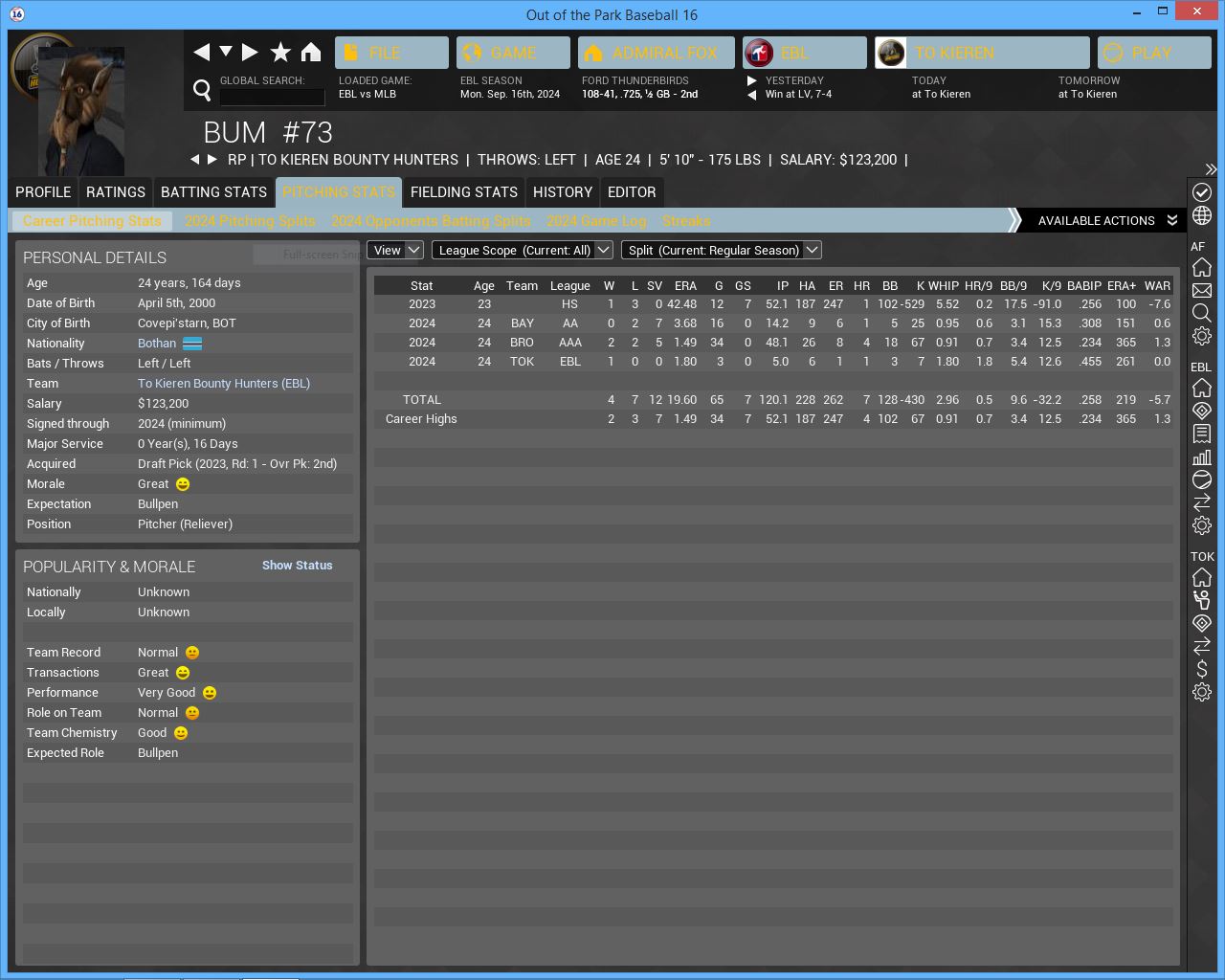This screenshot has width=1225, height=980.
Task: Open the EBL league menu
Action: (804, 53)
